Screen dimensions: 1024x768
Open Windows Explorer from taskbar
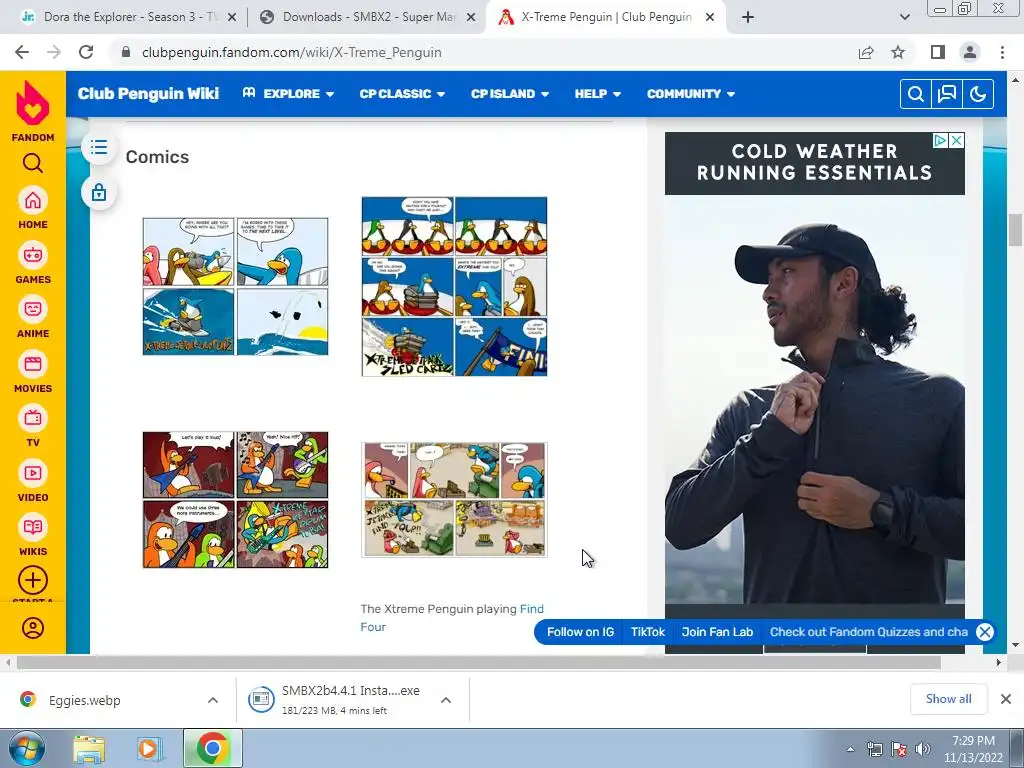coord(89,749)
